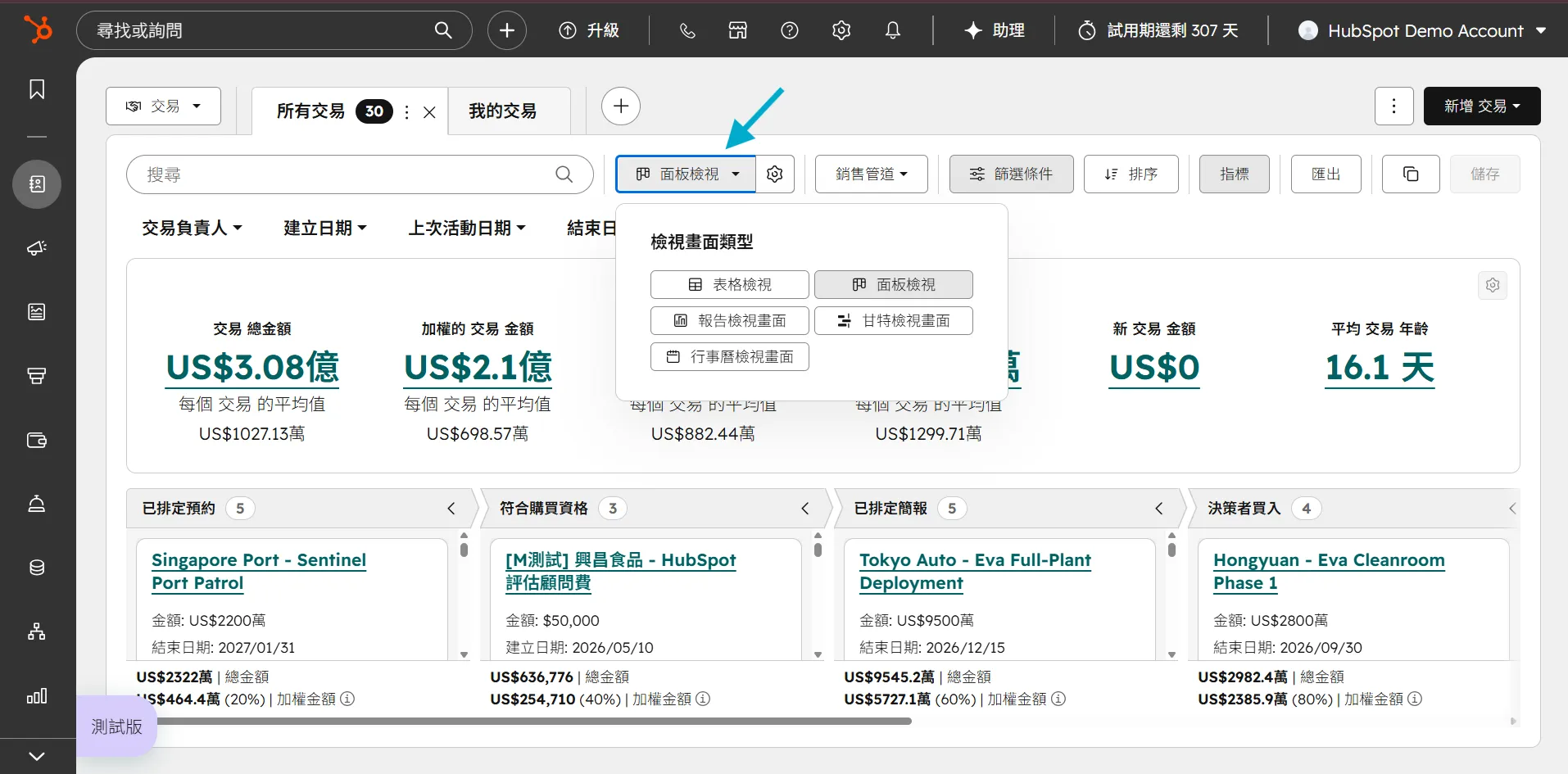Click the 交易 總金額 US$3.08億 metric

[x=252, y=367]
